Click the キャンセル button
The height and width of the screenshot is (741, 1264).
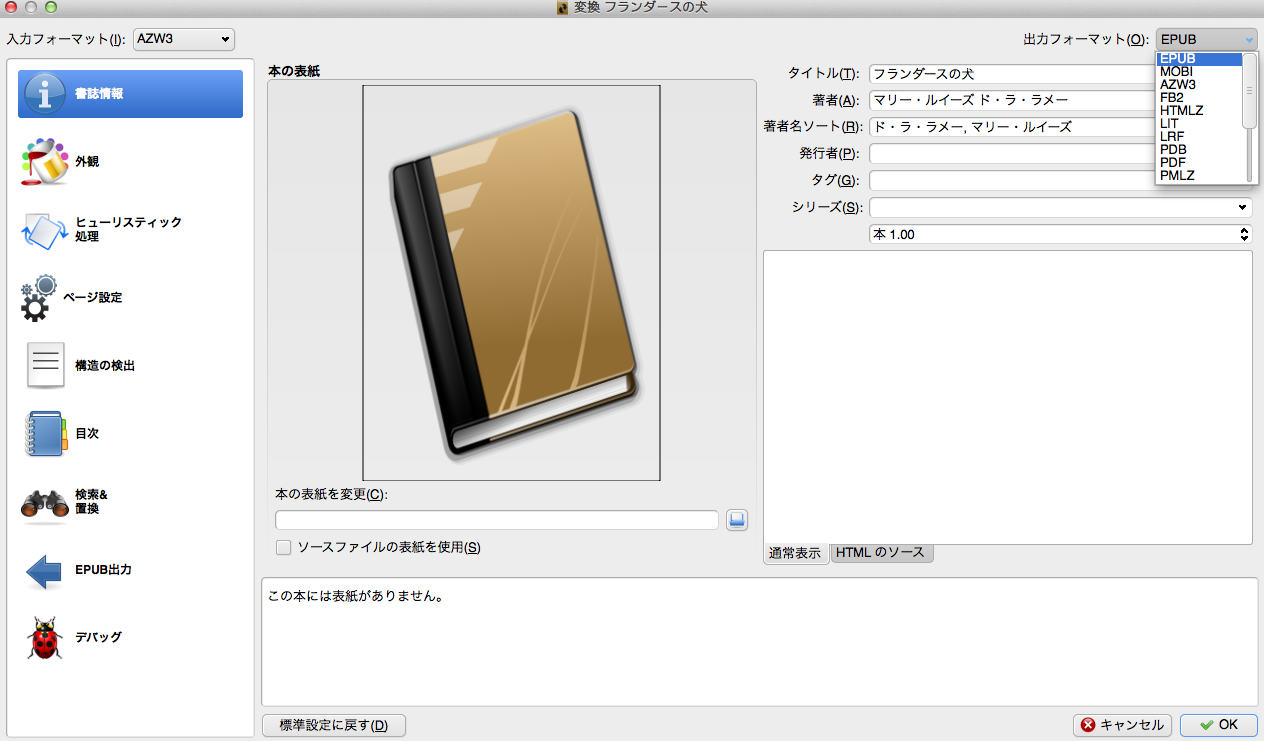point(1122,725)
